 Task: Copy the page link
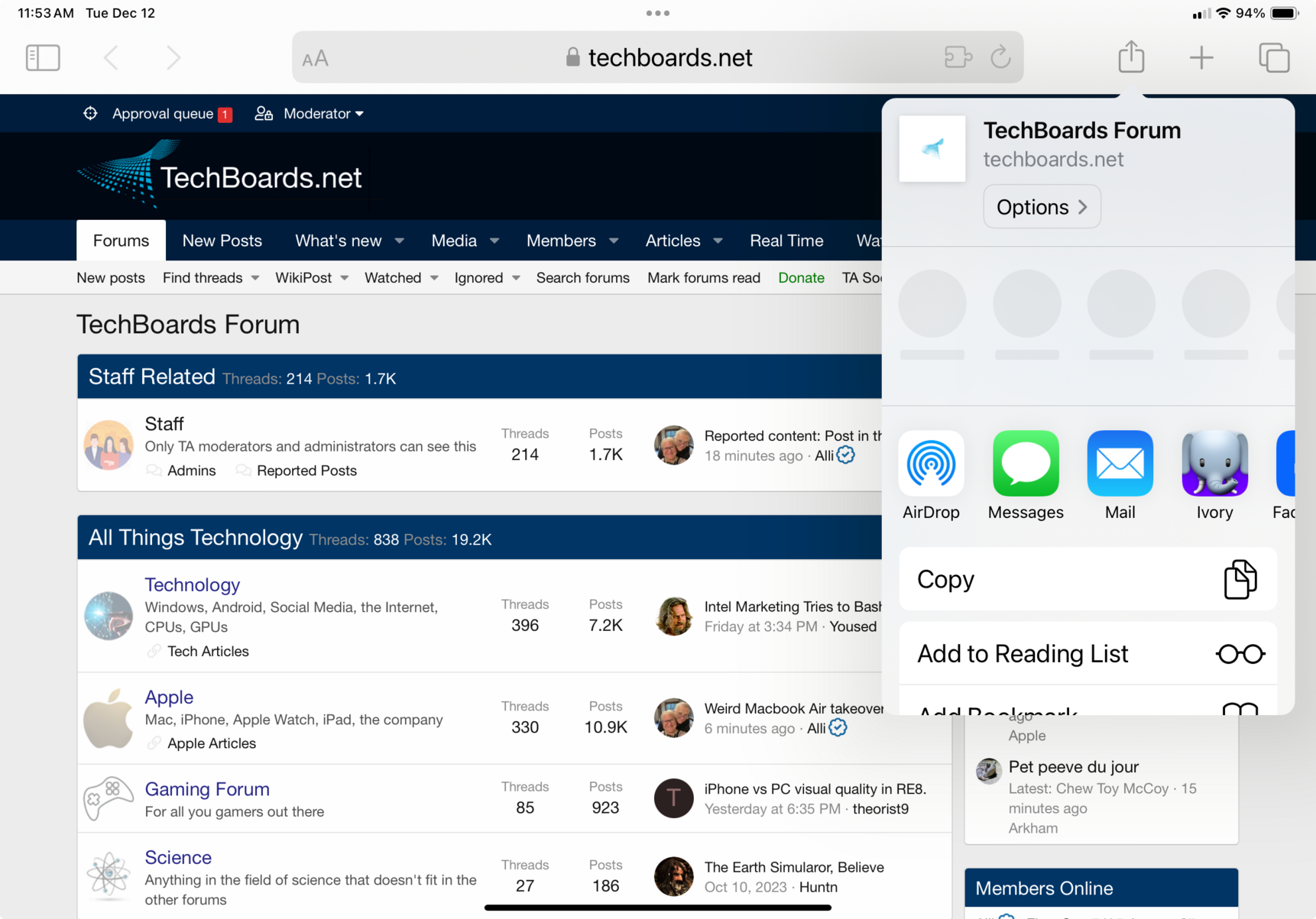(1087, 580)
